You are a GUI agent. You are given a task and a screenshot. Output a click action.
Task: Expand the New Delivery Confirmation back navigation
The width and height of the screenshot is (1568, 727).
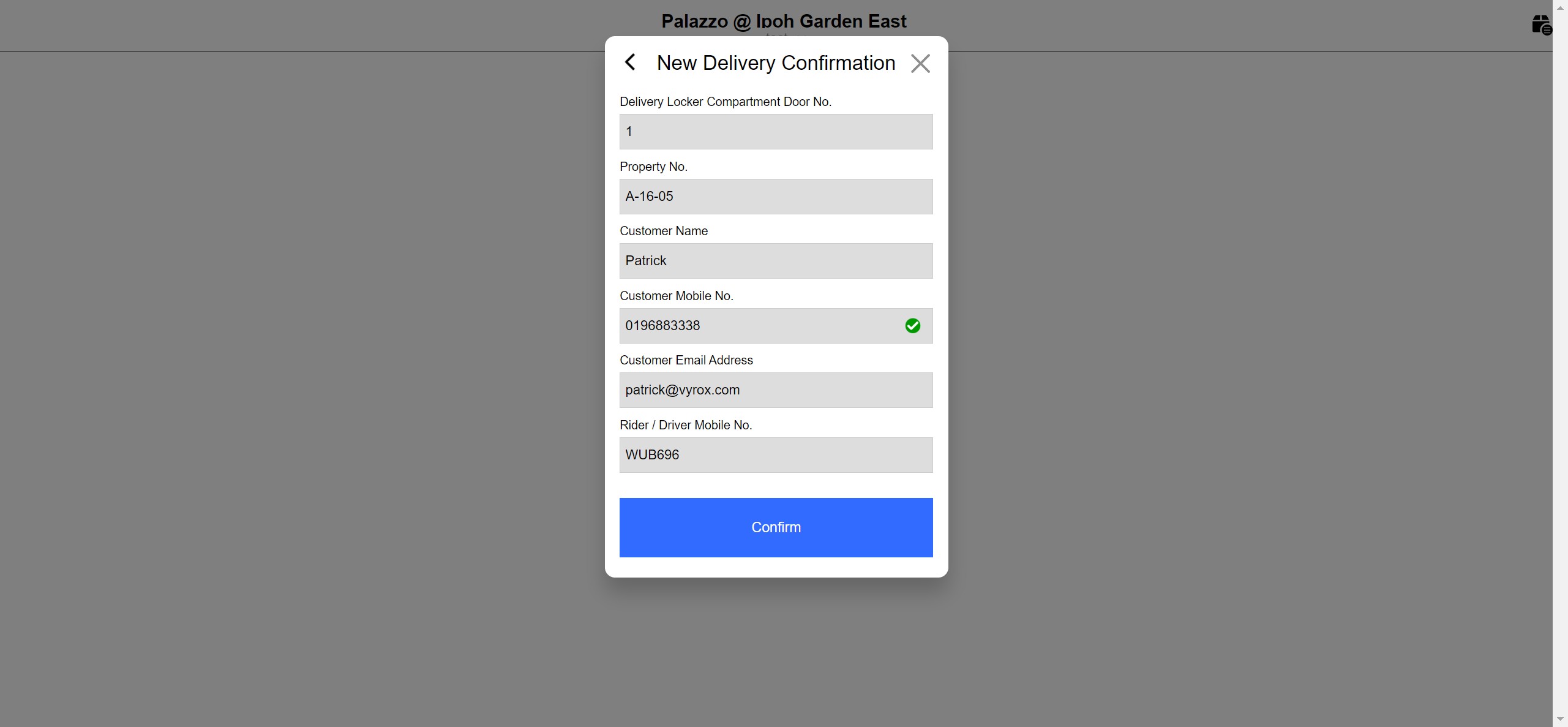(x=630, y=62)
